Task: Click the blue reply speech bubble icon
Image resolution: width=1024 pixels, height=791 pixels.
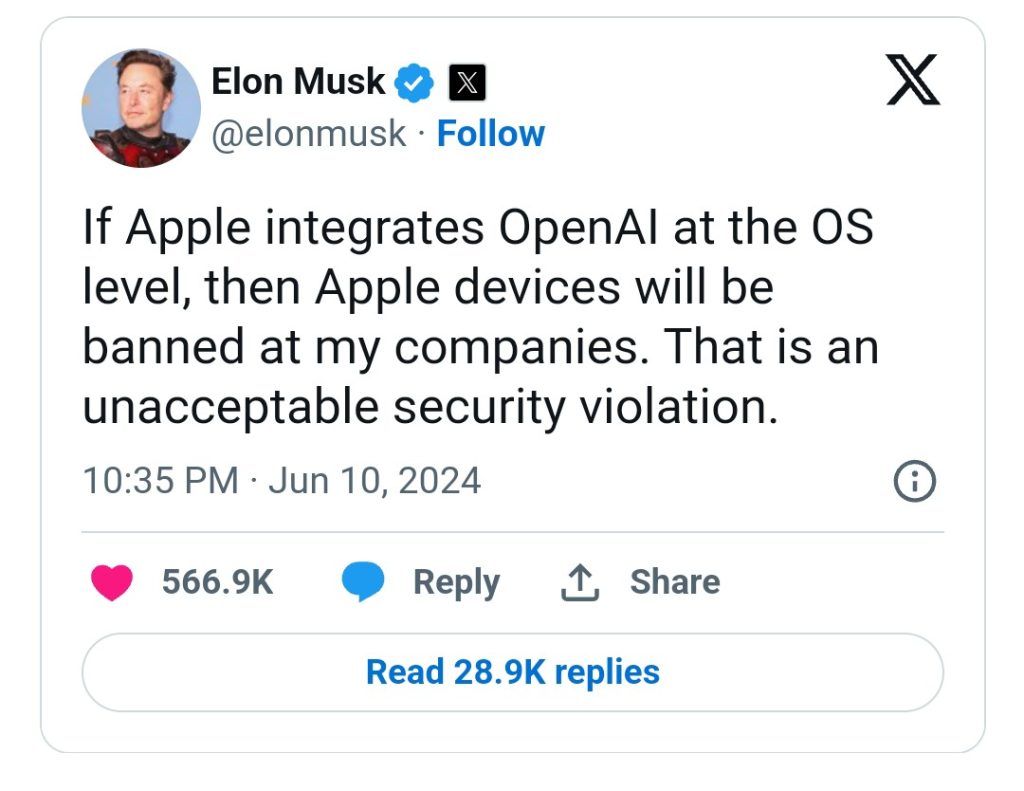Action: coord(363,582)
